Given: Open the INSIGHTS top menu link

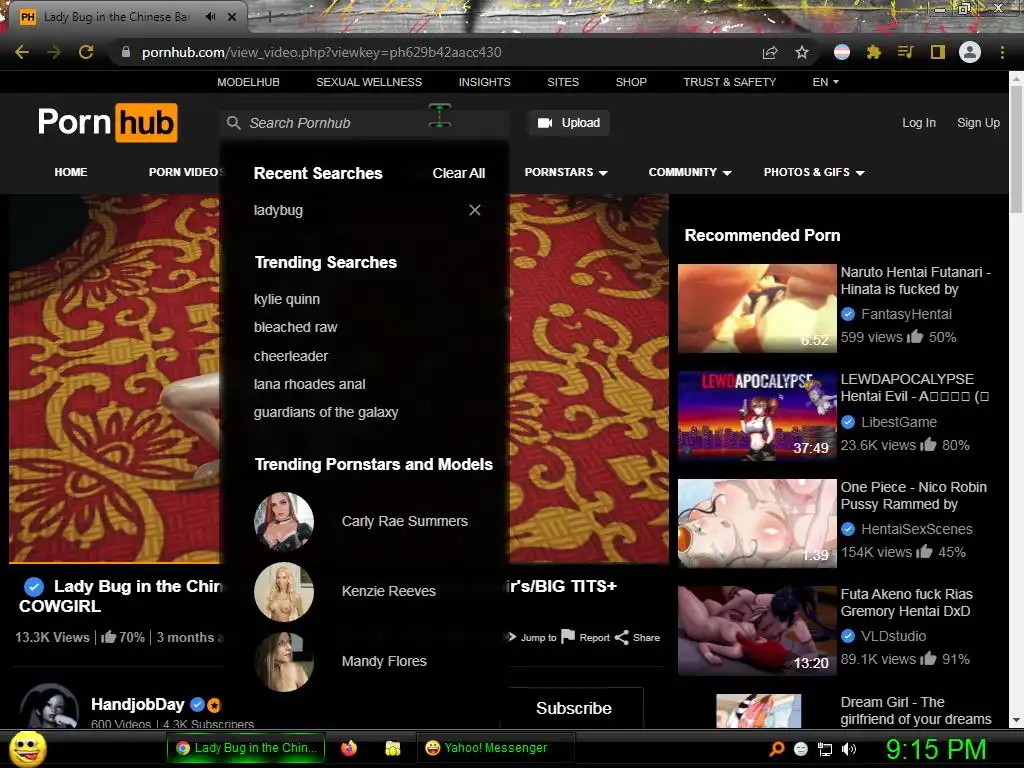Looking at the screenshot, I should click(485, 82).
